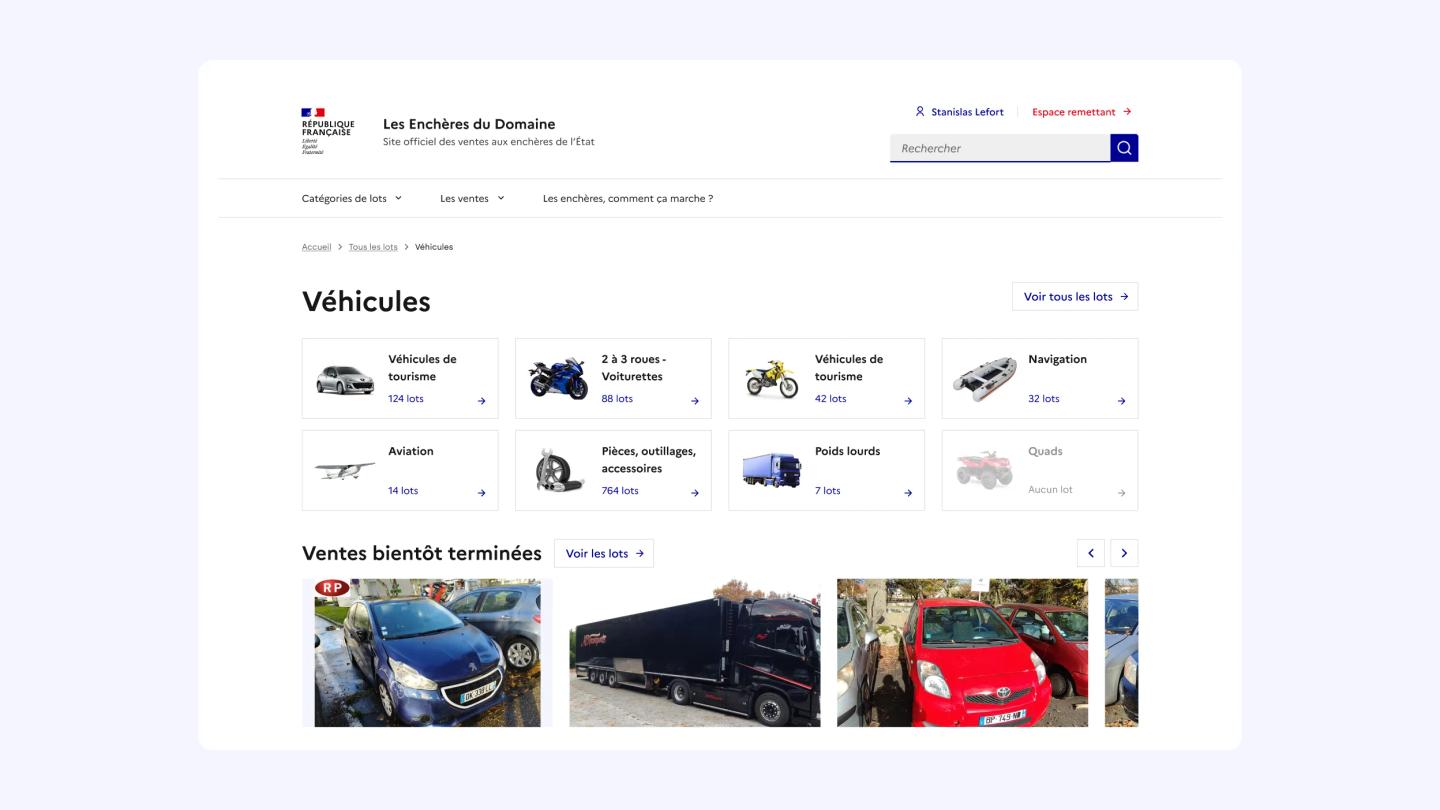Click the Aucun lot label
Screen dimensions: 1440x810
tap(1050, 490)
